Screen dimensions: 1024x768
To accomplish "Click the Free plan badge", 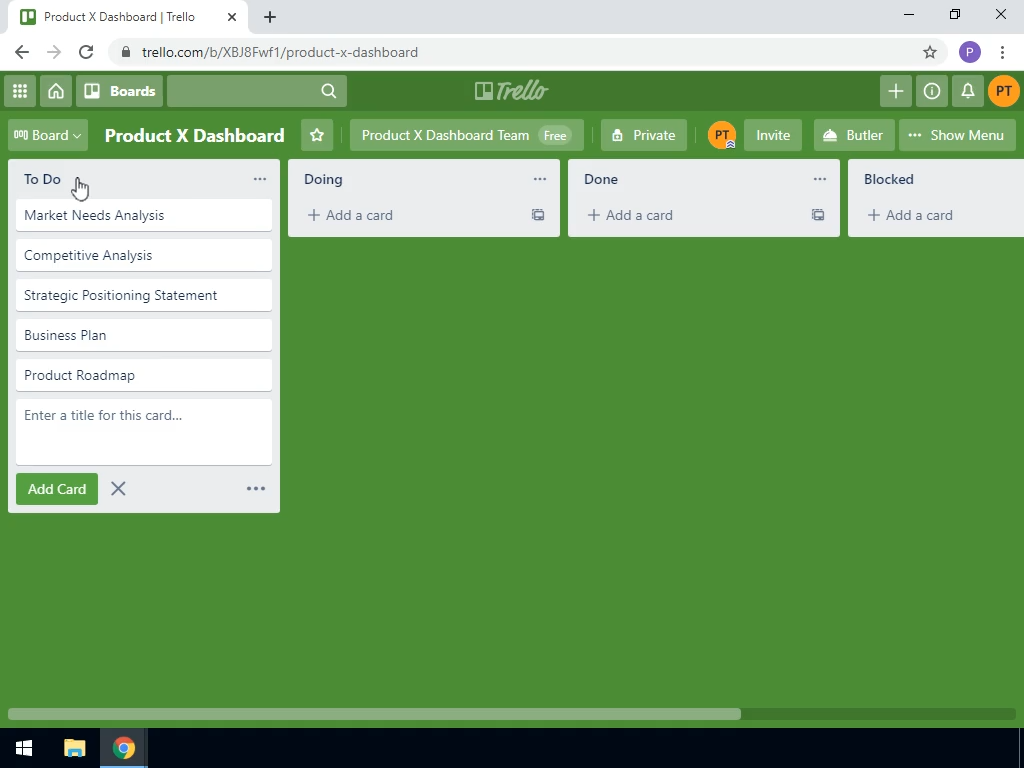I will [554, 136].
